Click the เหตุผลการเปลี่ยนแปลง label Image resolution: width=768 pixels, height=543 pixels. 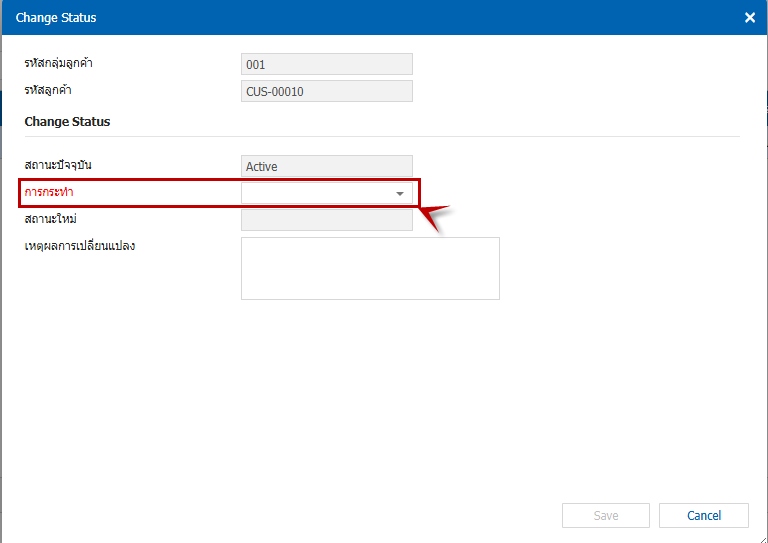(80, 245)
